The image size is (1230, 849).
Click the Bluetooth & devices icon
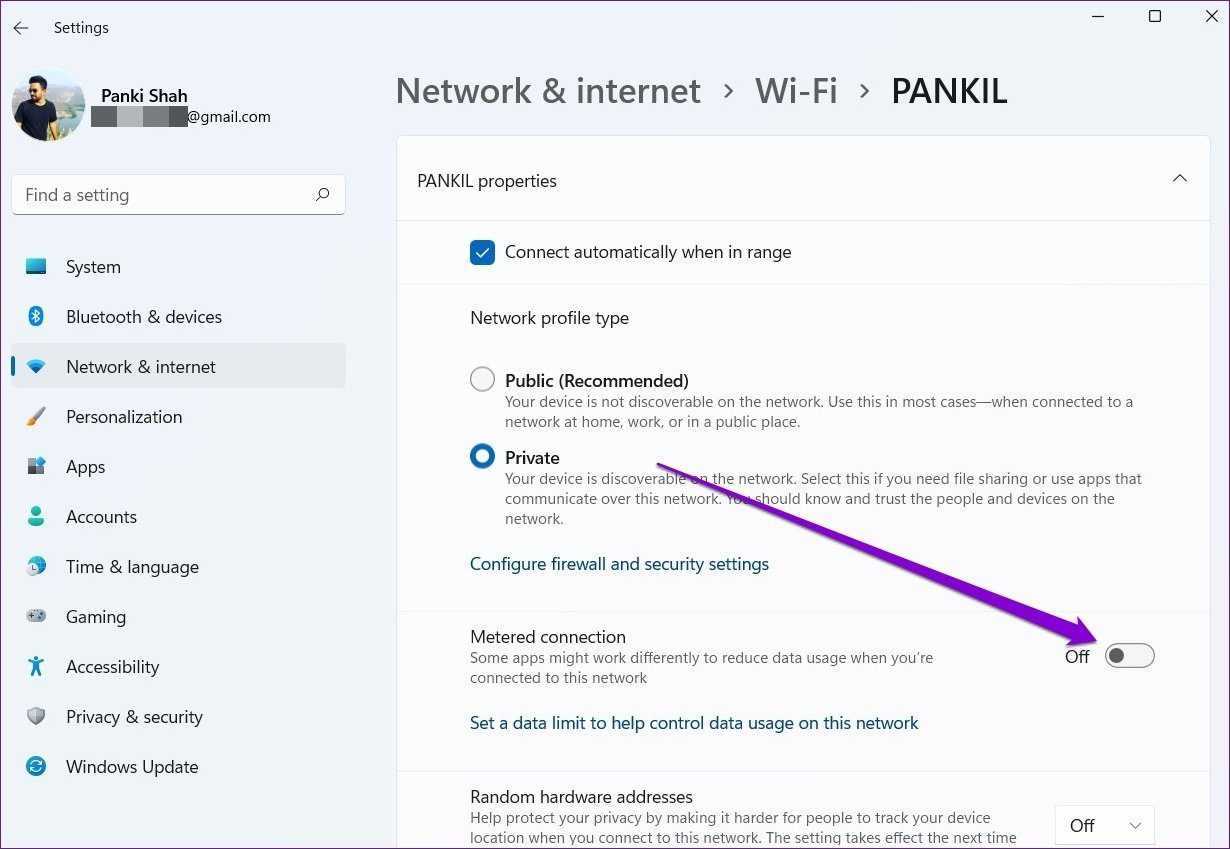(36, 317)
